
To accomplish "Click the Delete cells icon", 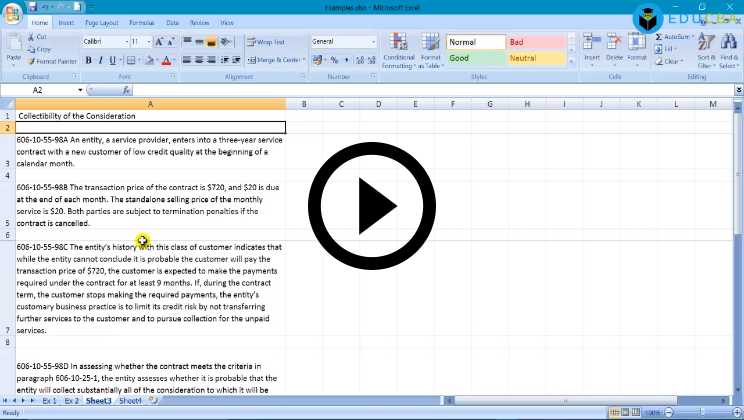I will pyautogui.click(x=614, y=43).
